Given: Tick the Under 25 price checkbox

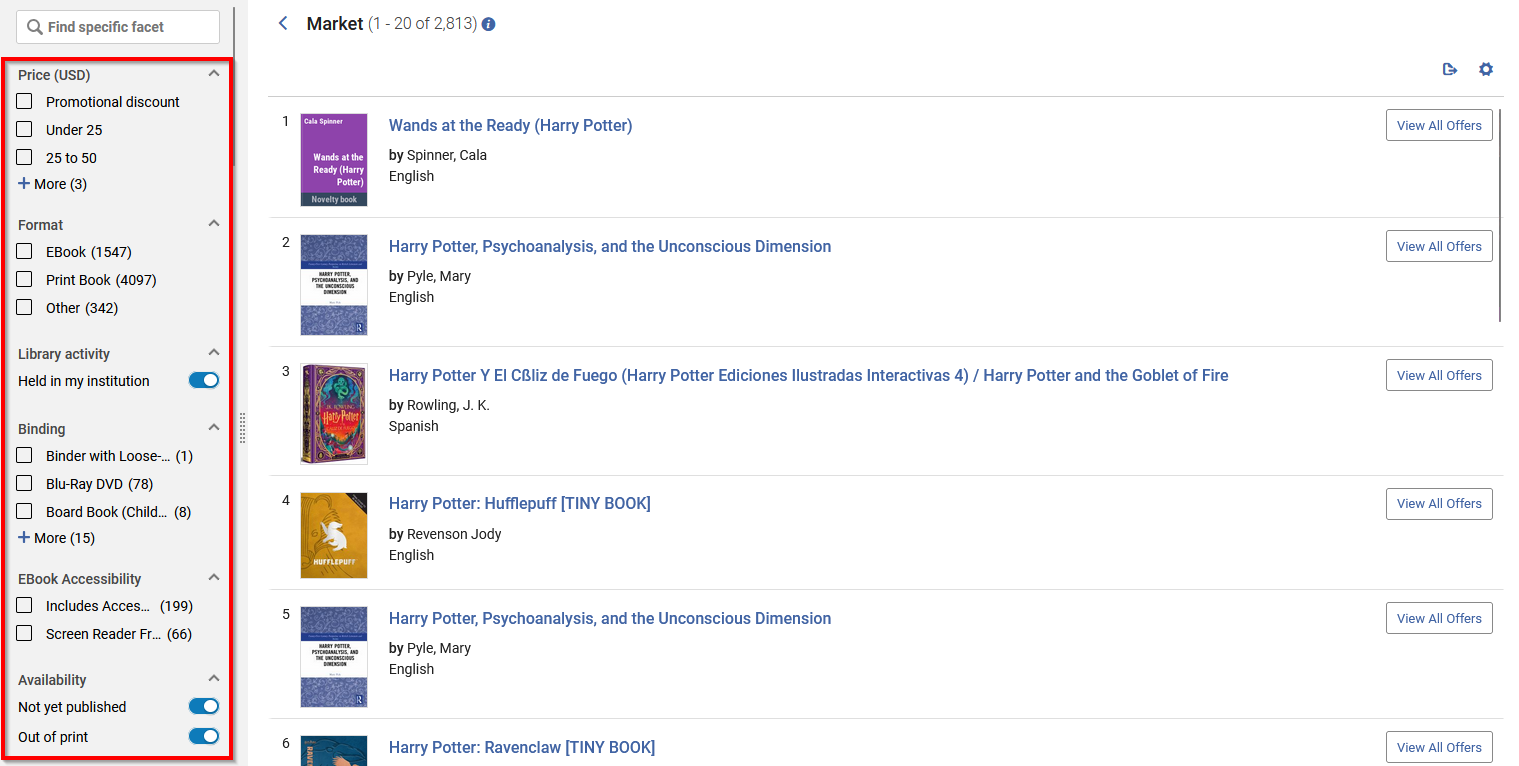Looking at the screenshot, I should [x=25, y=129].
